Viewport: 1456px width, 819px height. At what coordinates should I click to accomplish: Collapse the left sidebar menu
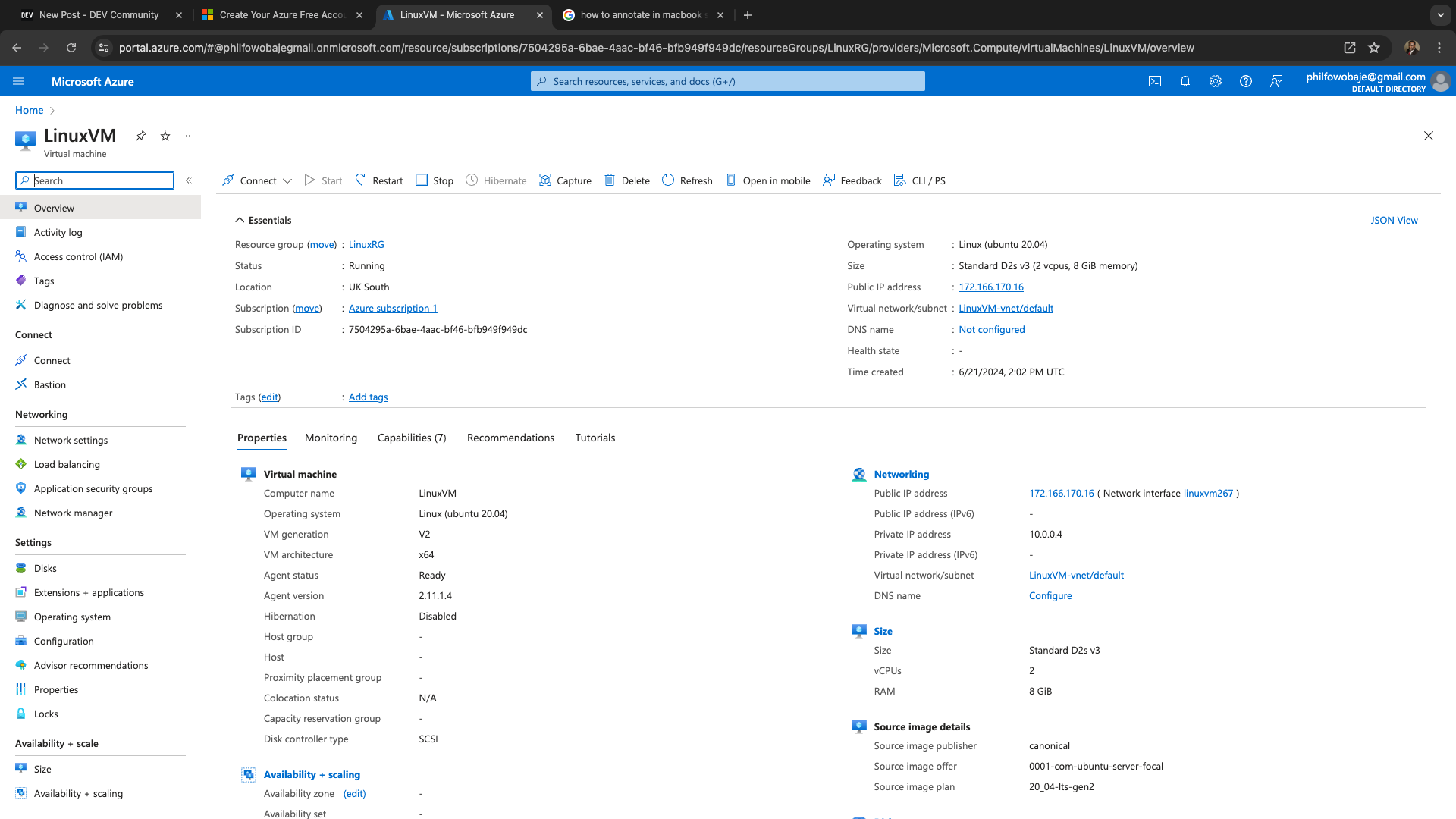pos(189,180)
